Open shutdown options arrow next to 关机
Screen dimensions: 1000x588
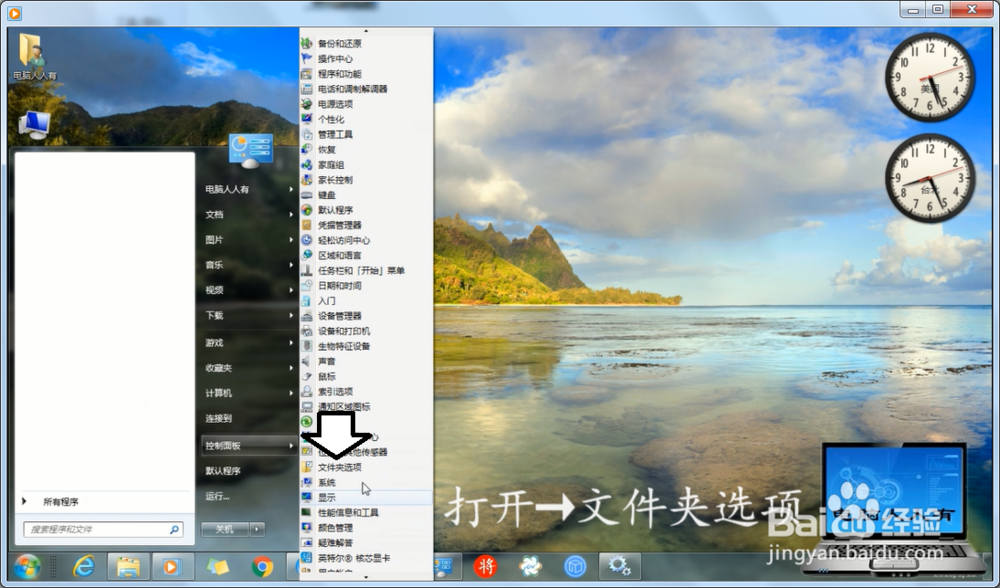coord(257,529)
